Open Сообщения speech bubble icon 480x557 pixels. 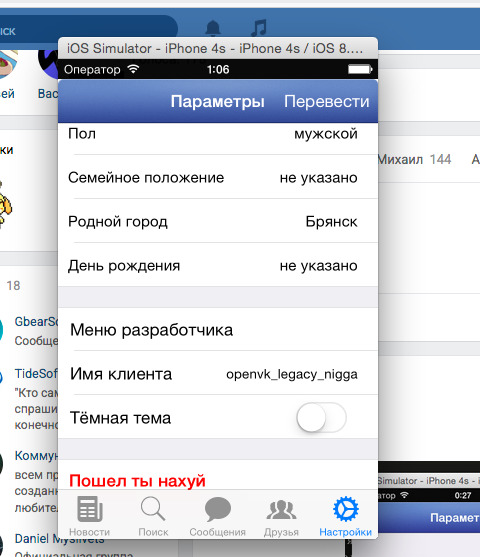coord(217,509)
